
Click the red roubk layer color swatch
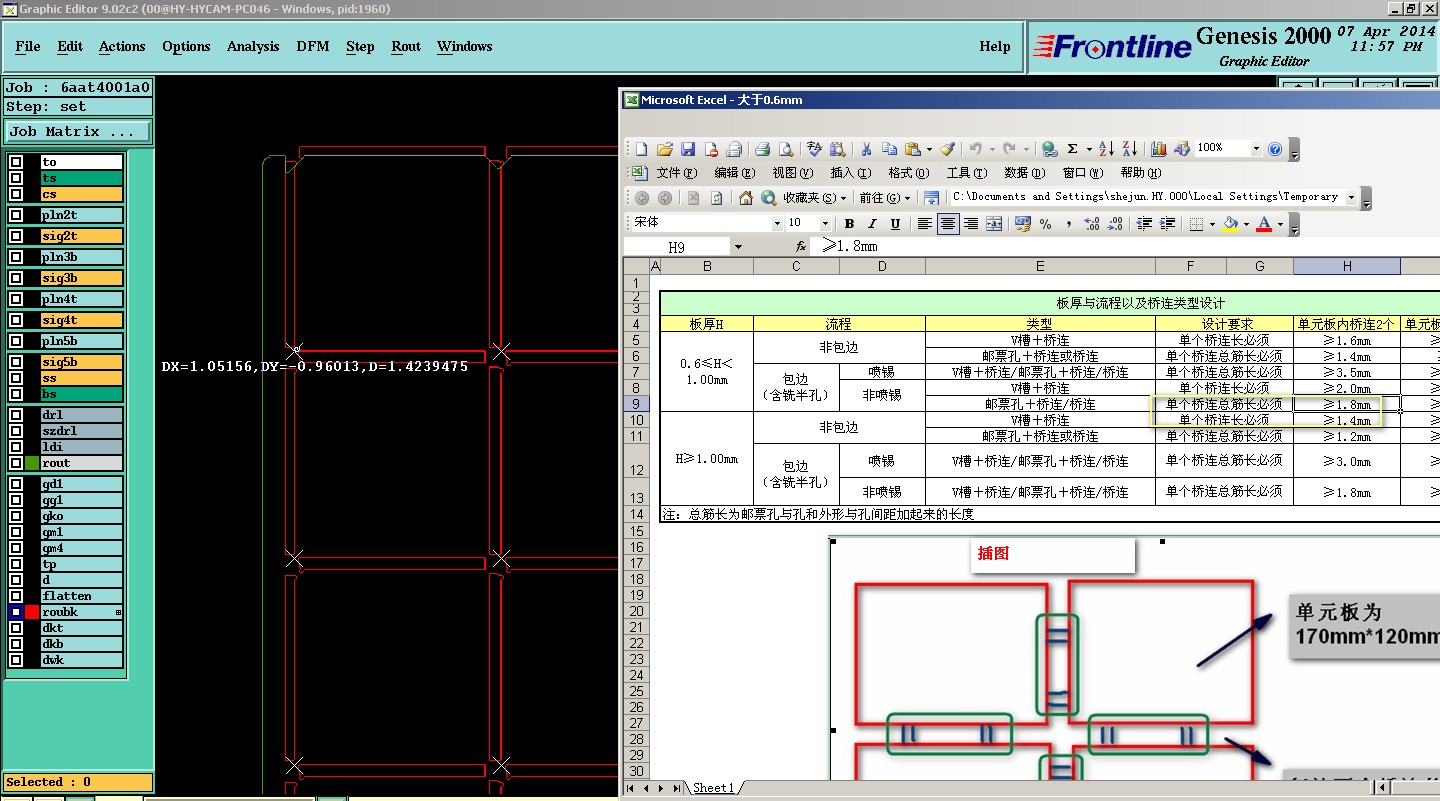click(x=32, y=612)
